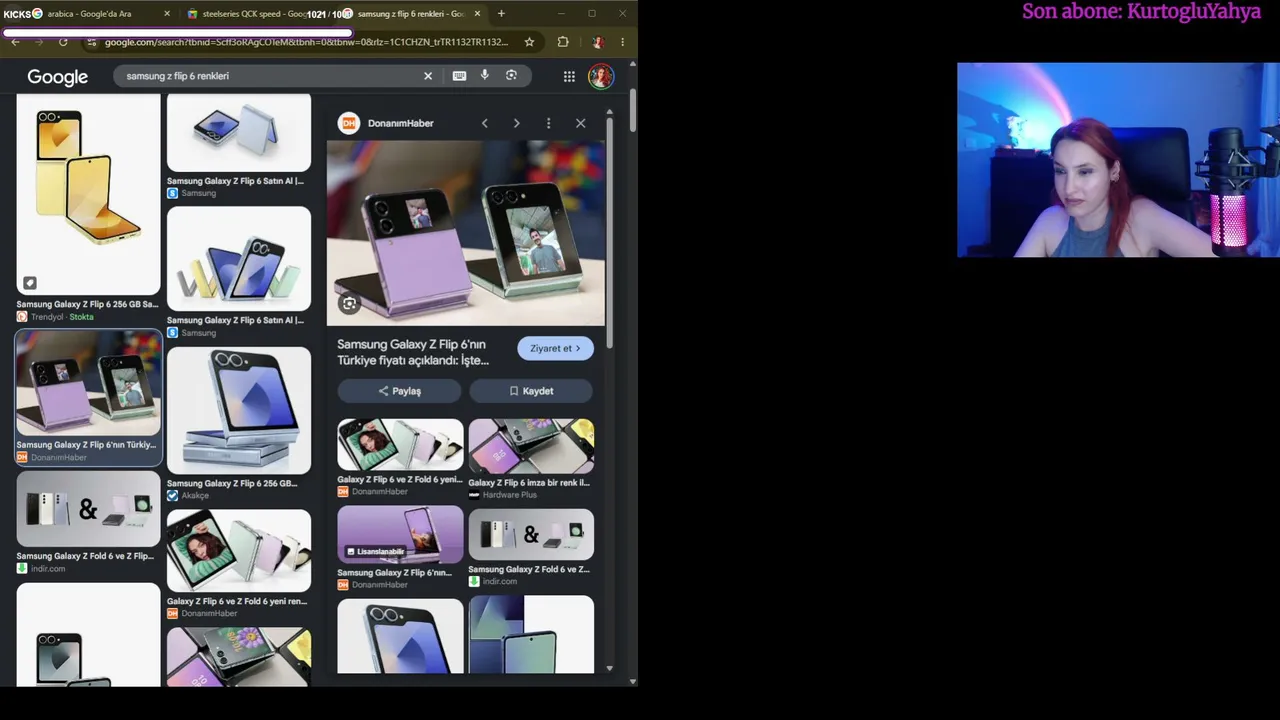Image resolution: width=1280 pixels, height=720 pixels.
Task: Select the samsung z flip 6 renkleri tab
Action: 410,14
